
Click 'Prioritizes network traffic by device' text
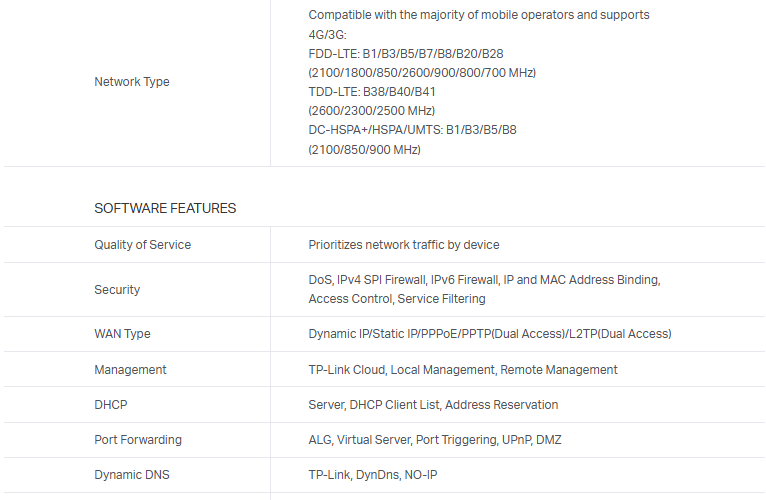tap(404, 245)
